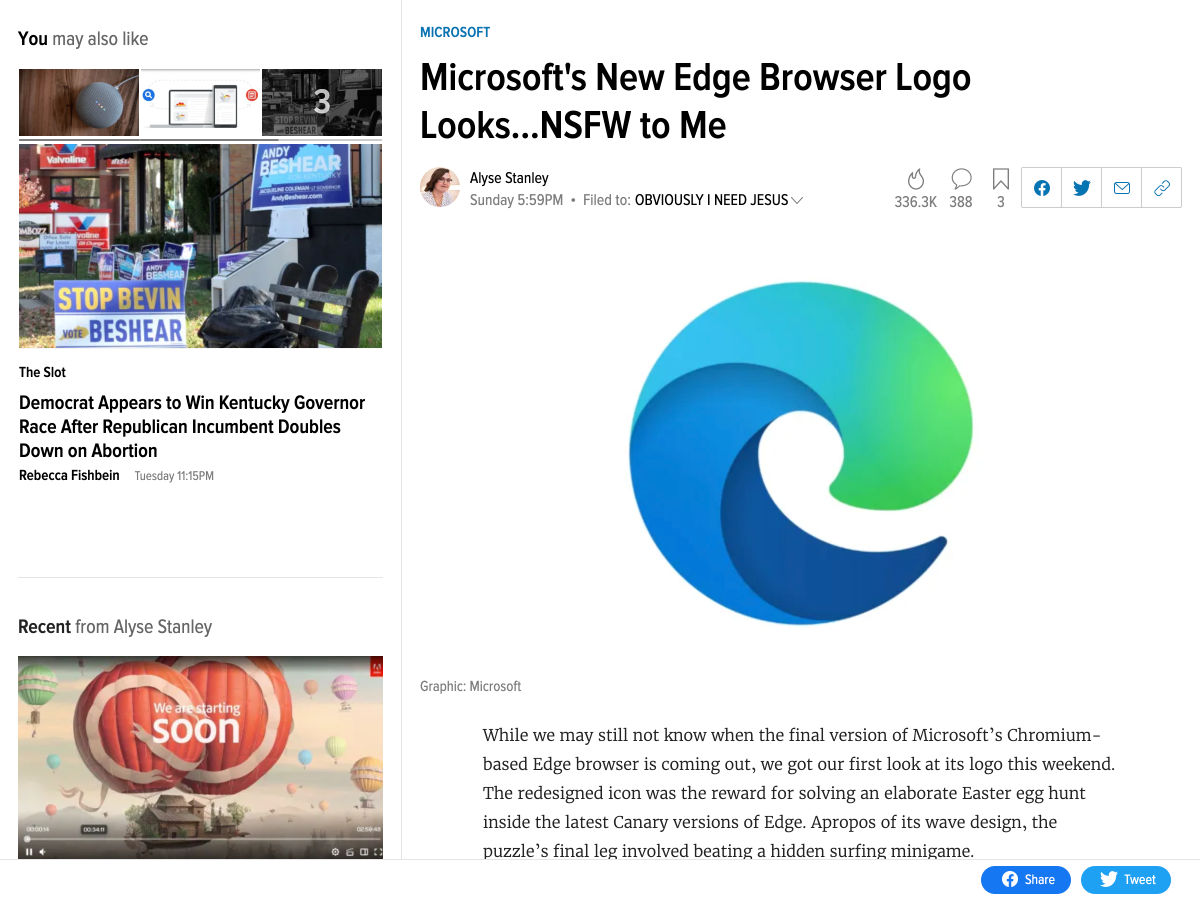1200x900 pixels.
Task: Click the 'Recent from Alyse Stanley' heading
Action: (115, 627)
